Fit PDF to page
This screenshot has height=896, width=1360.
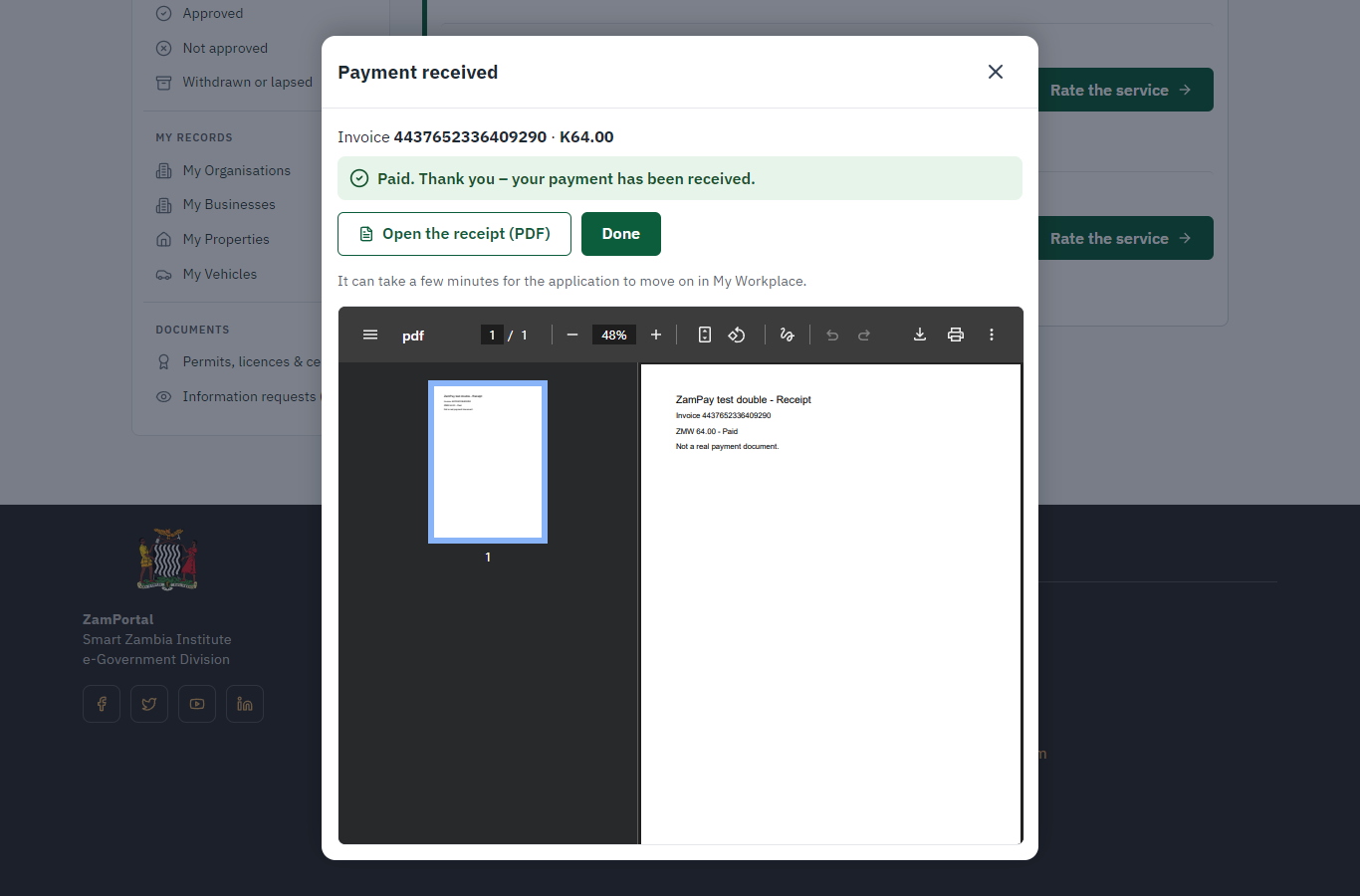[705, 335]
